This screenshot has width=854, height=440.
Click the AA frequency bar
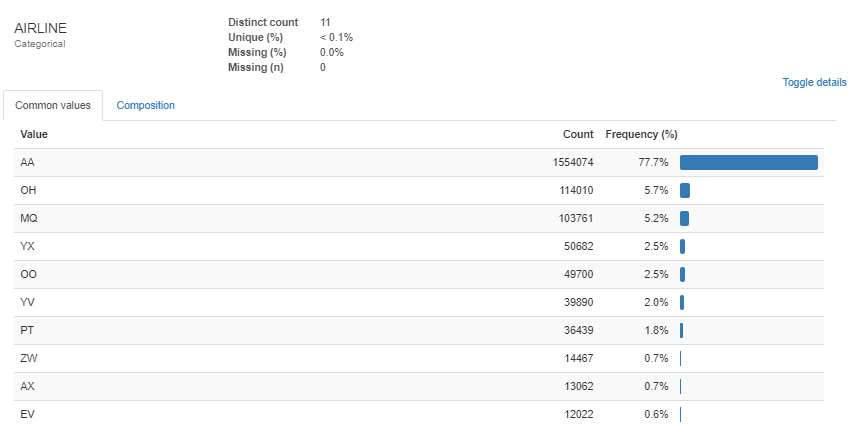(x=748, y=162)
